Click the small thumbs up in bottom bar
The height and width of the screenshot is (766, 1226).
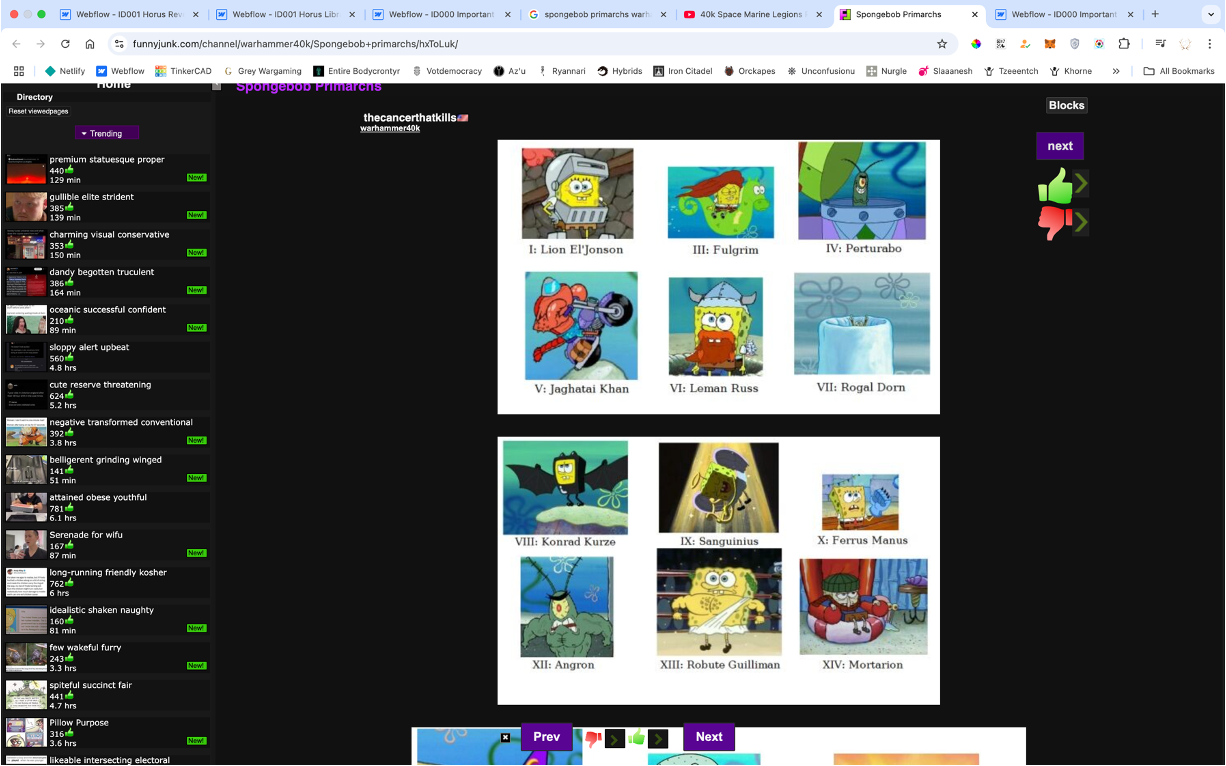point(636,738)
